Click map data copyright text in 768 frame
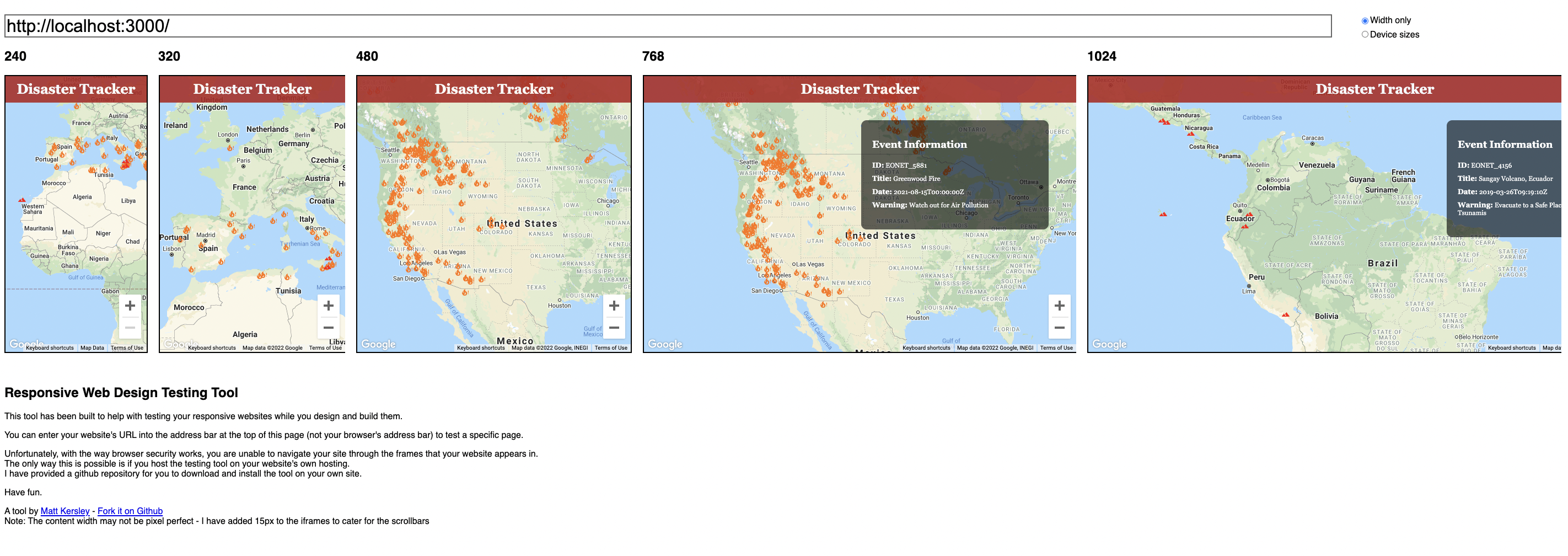Viewport: 1568px width, 556px height. tap(995, 349)
